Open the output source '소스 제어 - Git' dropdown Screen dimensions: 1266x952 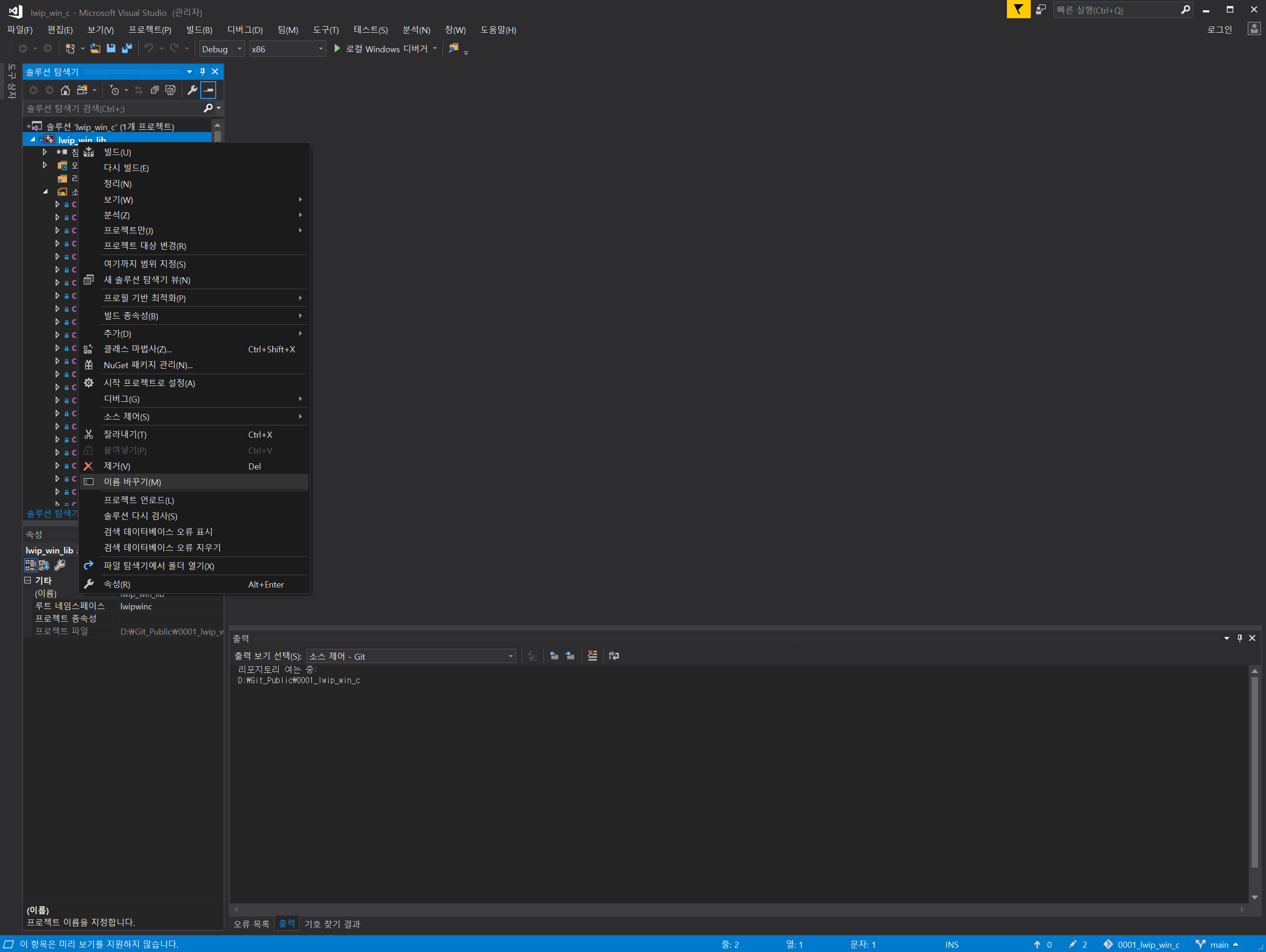point(411,656)
